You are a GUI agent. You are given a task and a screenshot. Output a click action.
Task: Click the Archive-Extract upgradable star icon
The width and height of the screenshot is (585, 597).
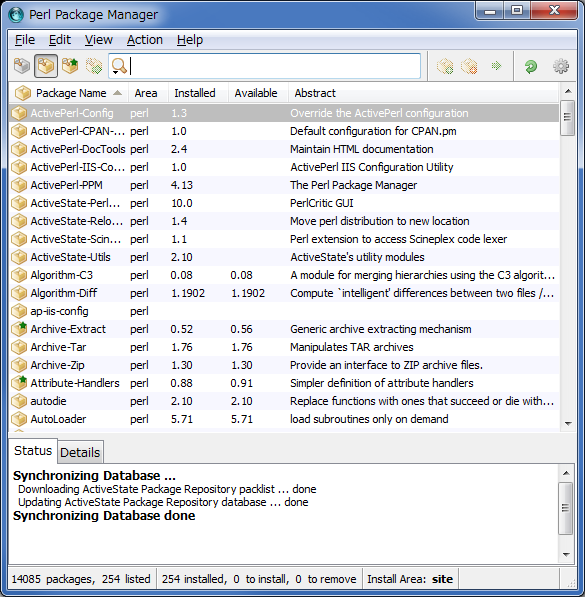pos(19,329)
